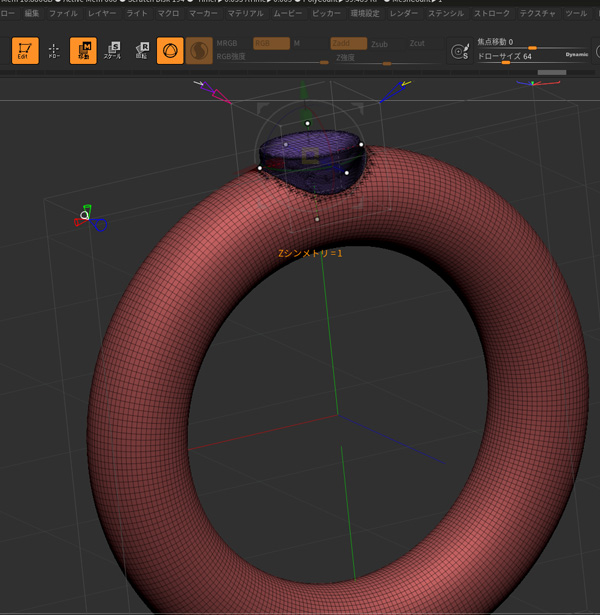
Task: Open the テクスチャ menu
Action: [x=538, y=14]
